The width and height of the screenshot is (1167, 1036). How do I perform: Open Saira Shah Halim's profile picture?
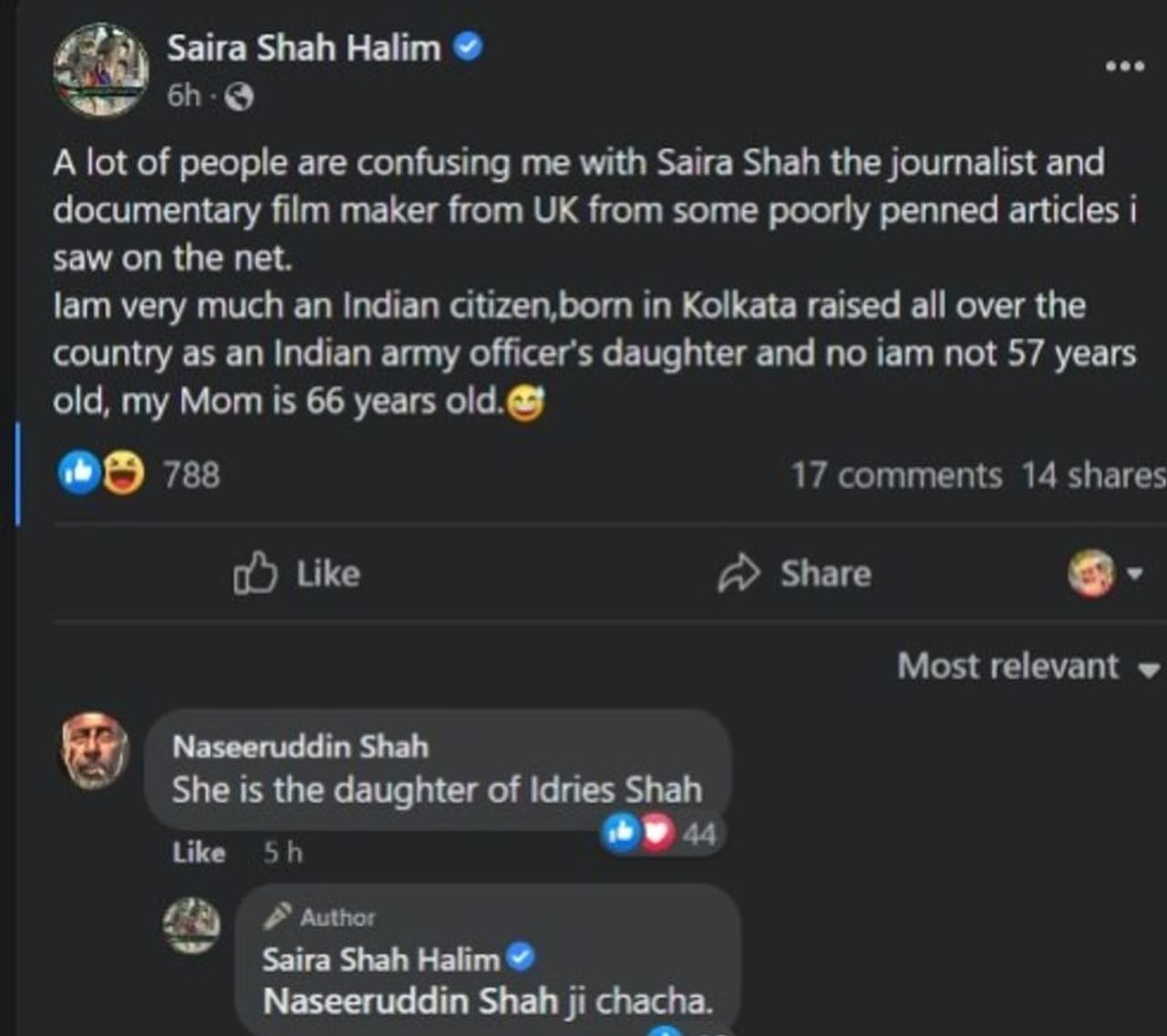(x=100, y=70)
